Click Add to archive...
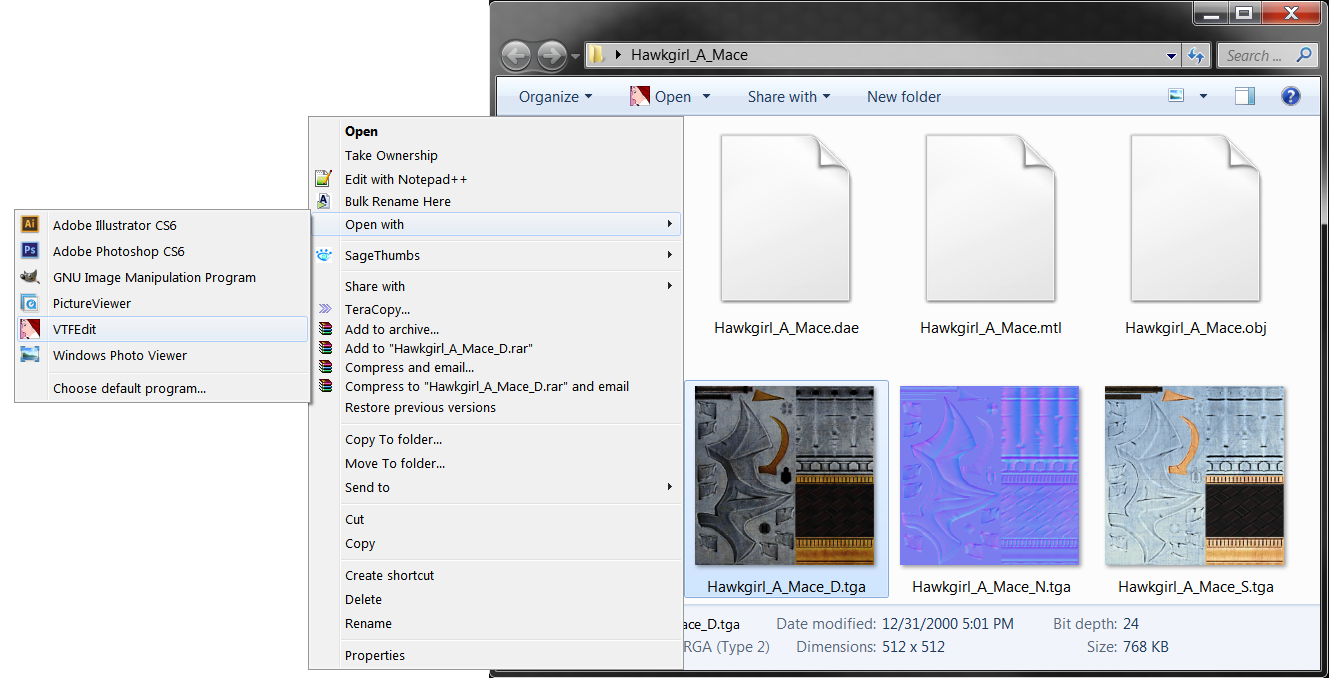This screenshot has width=1329, height=678. coord(495,329)
